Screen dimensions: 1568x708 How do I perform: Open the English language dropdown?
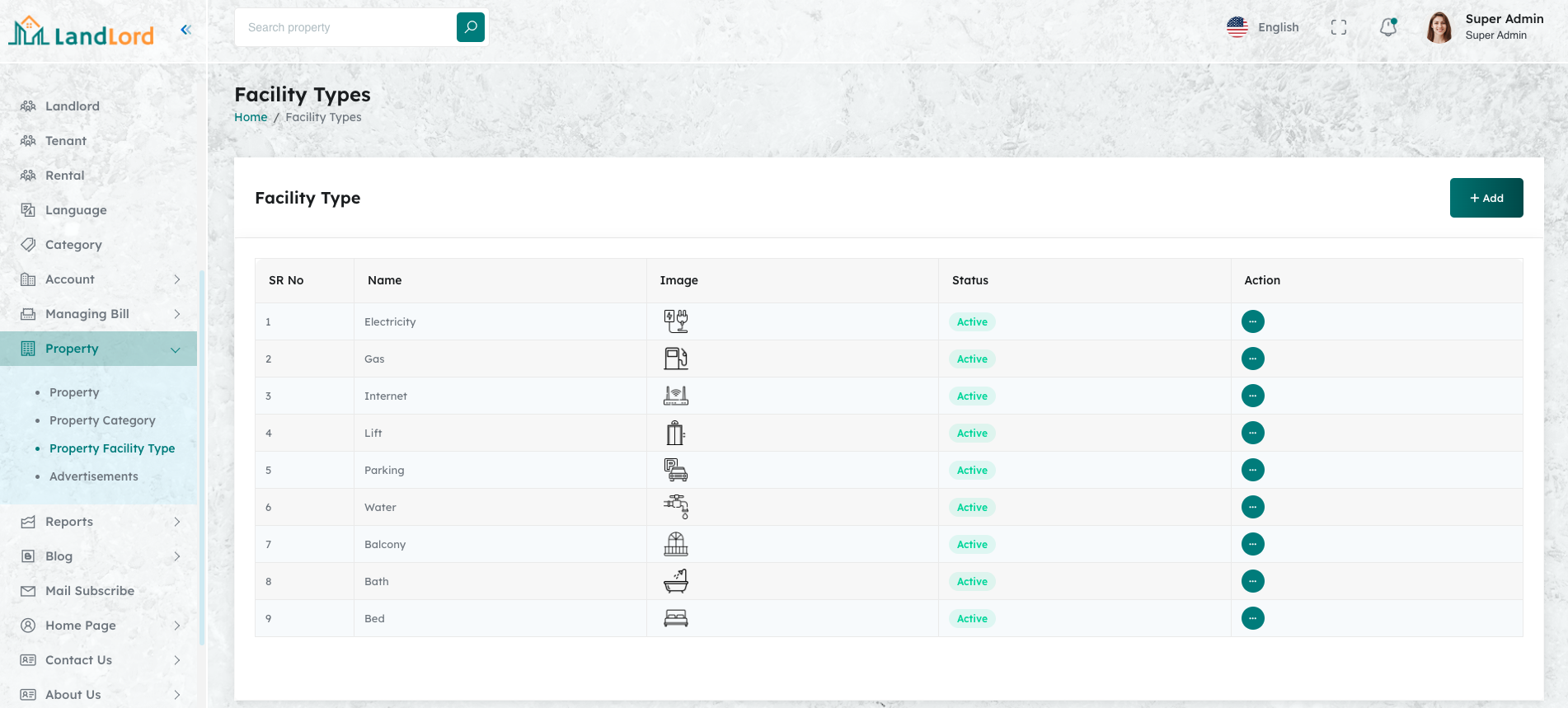(x=1263, y=27)
